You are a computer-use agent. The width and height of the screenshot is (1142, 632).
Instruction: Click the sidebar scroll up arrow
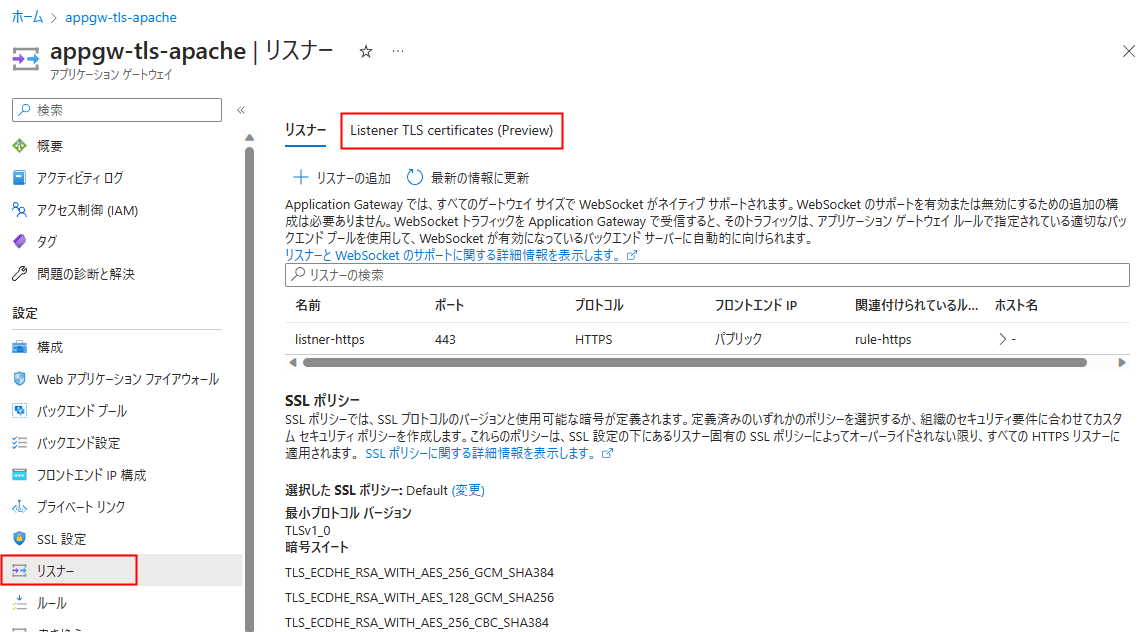click(x=249, y=138)
